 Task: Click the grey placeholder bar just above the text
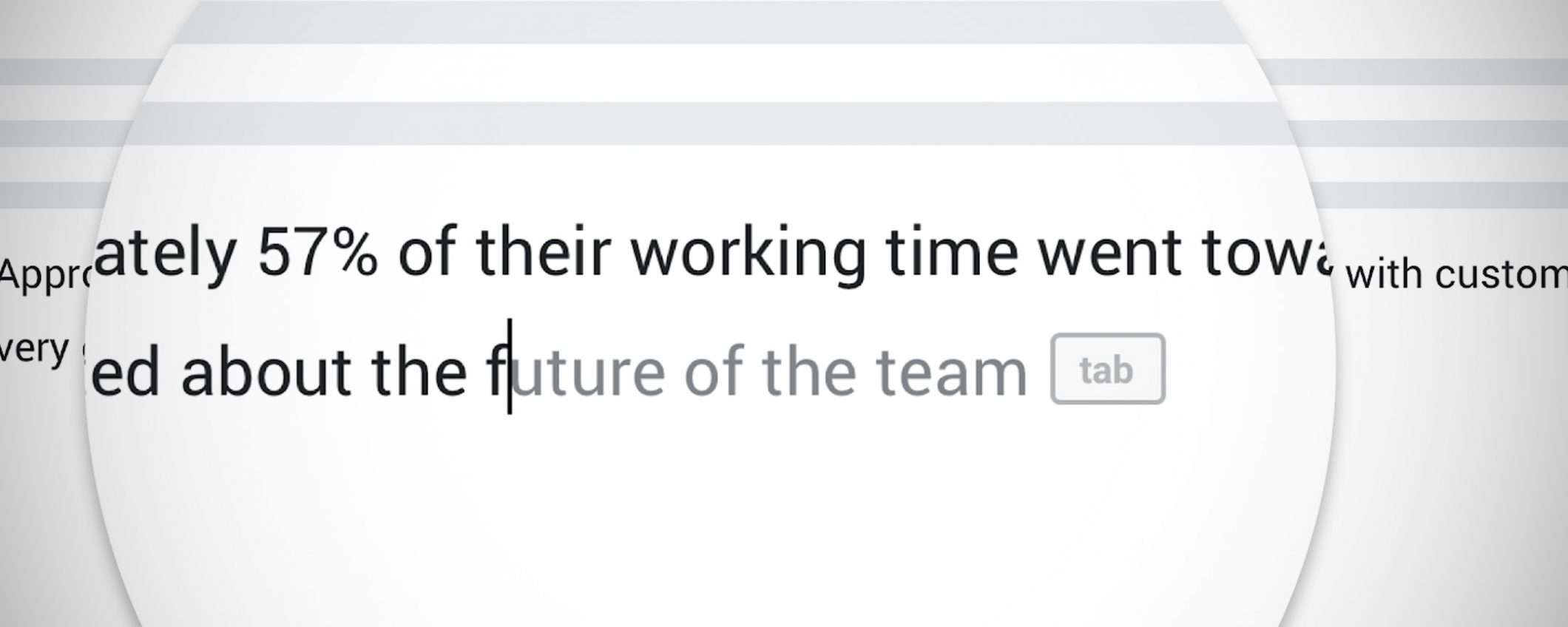pos(710,123)
